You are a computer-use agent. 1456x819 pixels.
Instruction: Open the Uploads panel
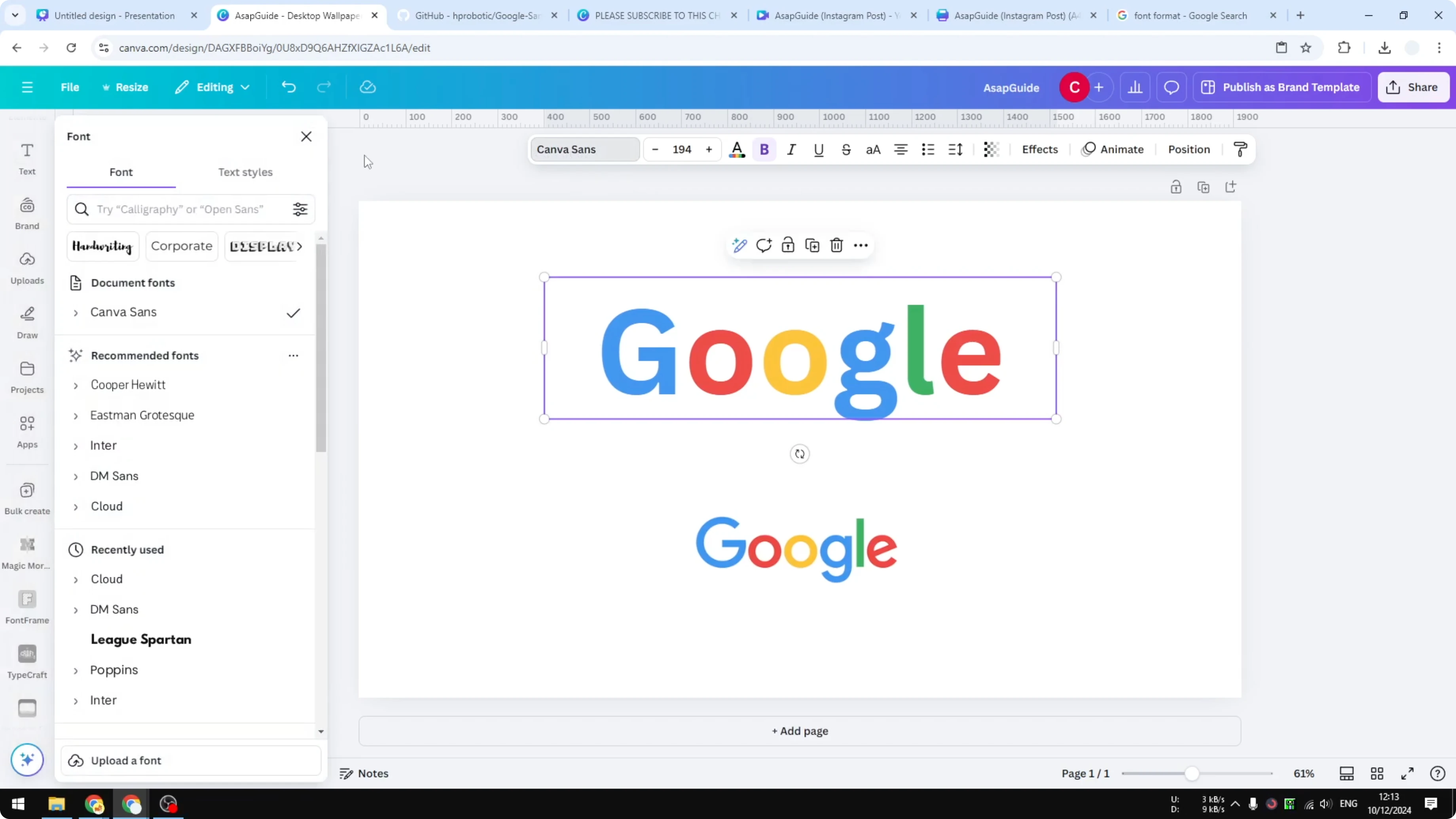pos(27,267)
